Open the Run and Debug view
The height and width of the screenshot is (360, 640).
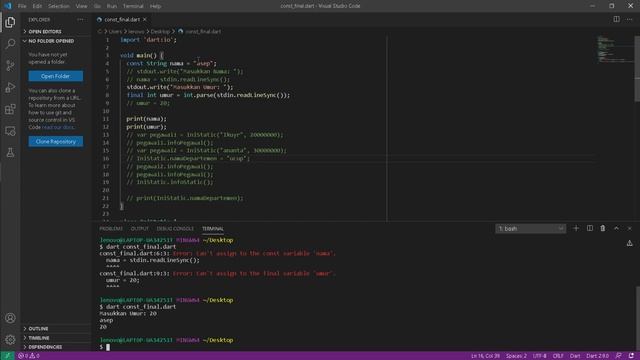(10, 87)
